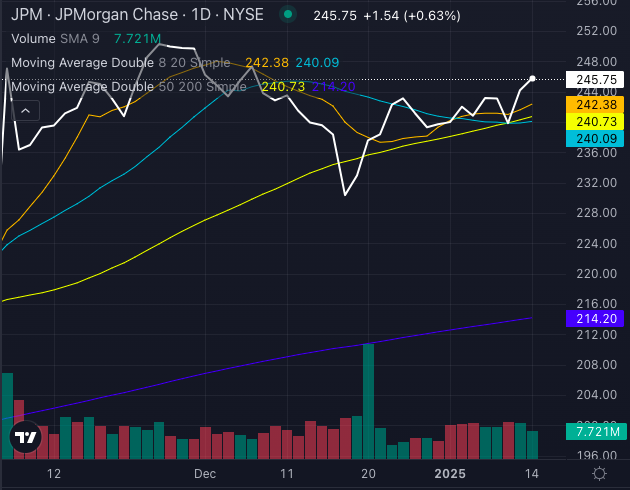Screen dimensions: 630x490
Task: Click the 12 date axis label
Action: (x=54, y=474)
